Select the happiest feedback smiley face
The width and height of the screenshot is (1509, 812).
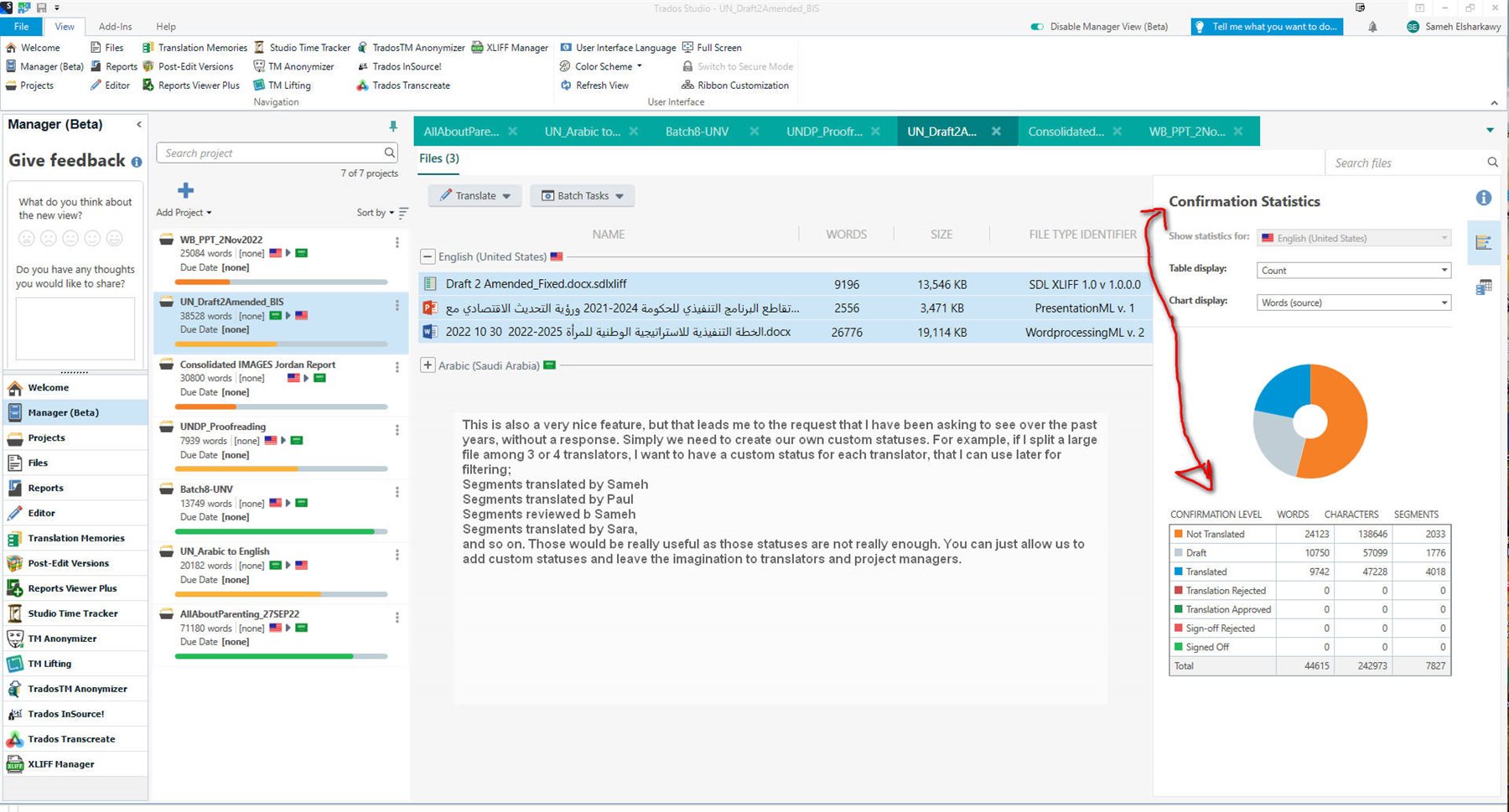click(x=114, y=238)
